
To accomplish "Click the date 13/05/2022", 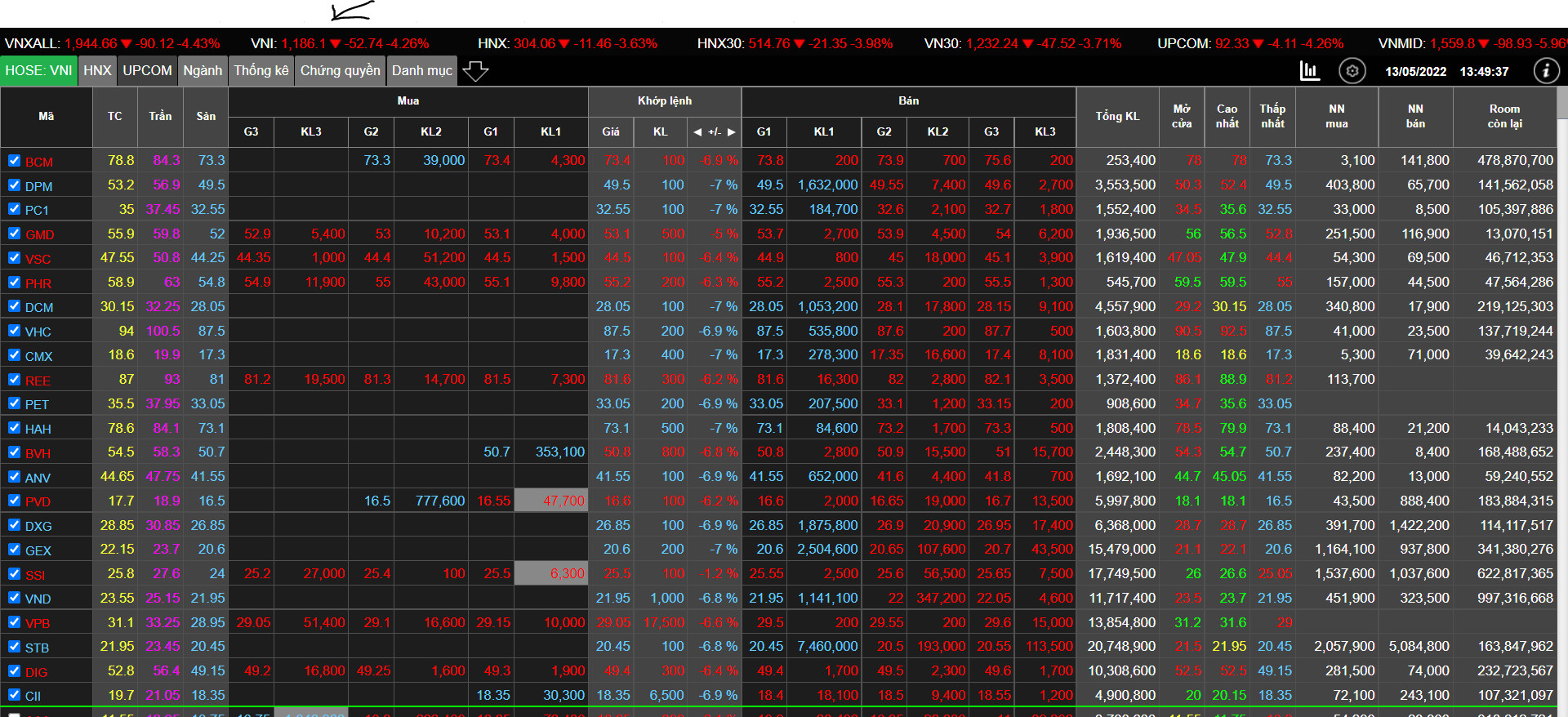I will point(1416,72).
